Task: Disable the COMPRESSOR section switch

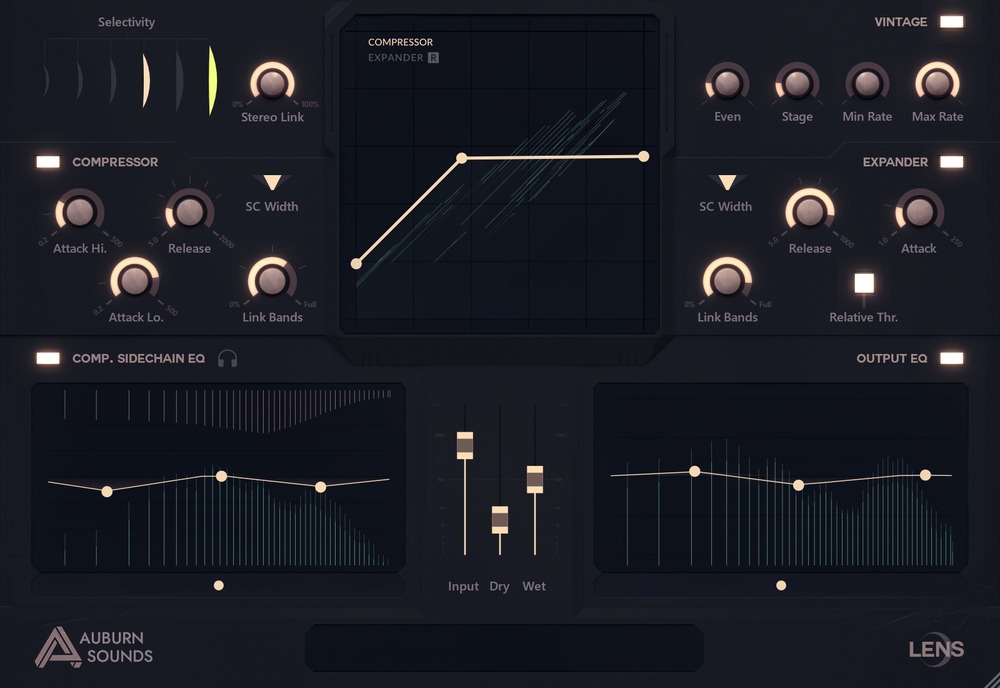Action: (x=48, y=161)
